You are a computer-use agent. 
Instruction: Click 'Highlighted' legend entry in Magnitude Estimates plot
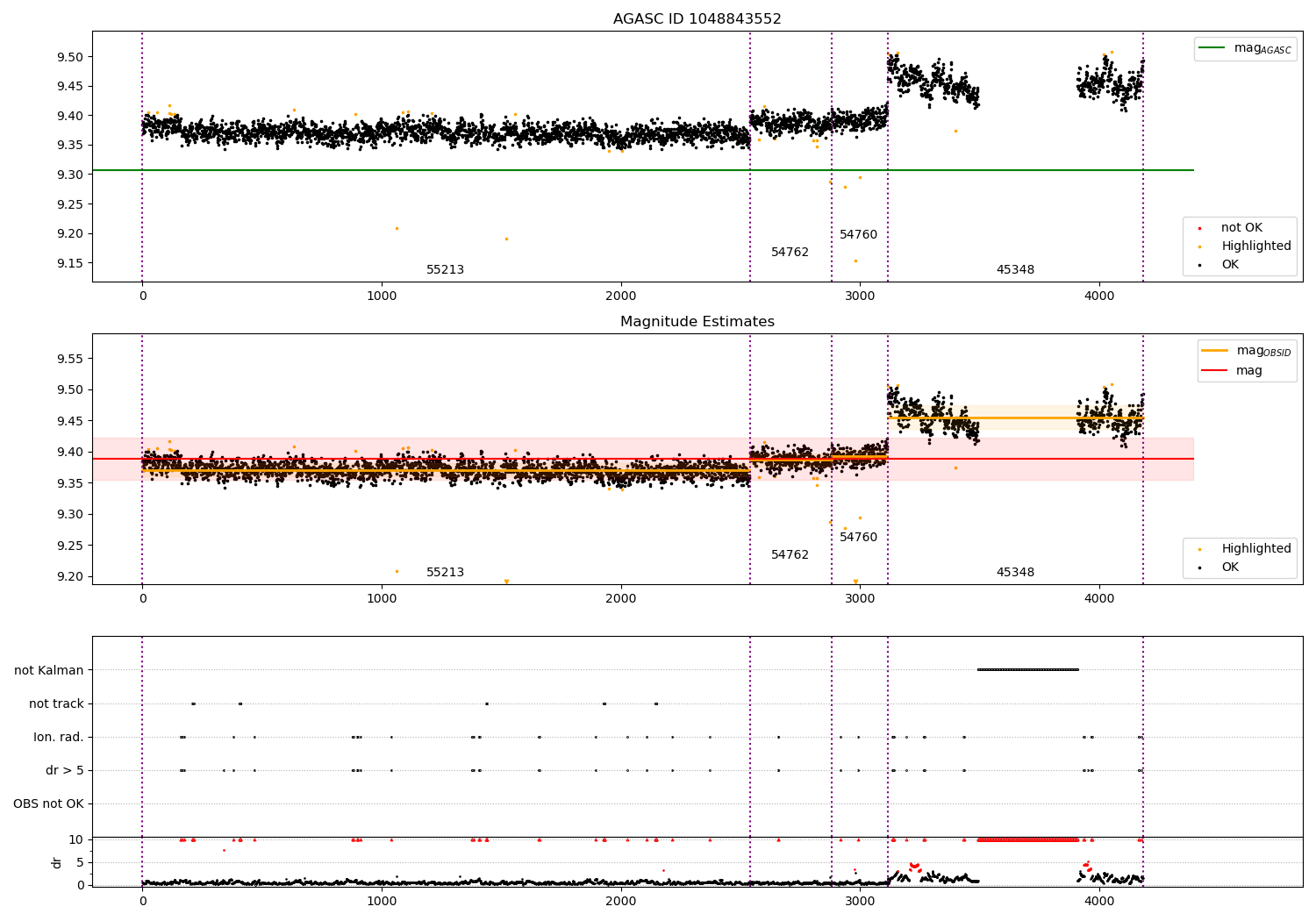1255,549
